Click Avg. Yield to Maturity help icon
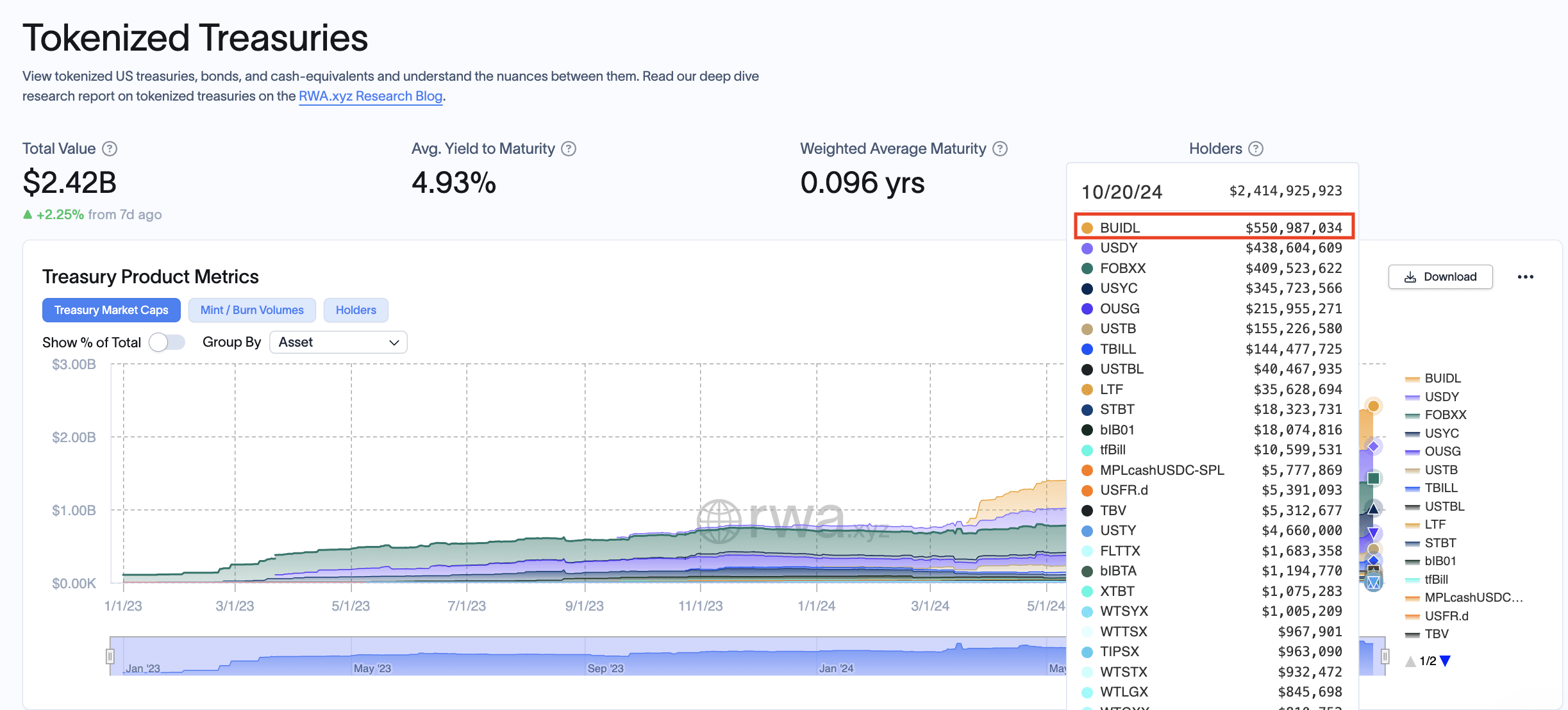This screenshot has height=710, width=1568. [x=569, y=149]
